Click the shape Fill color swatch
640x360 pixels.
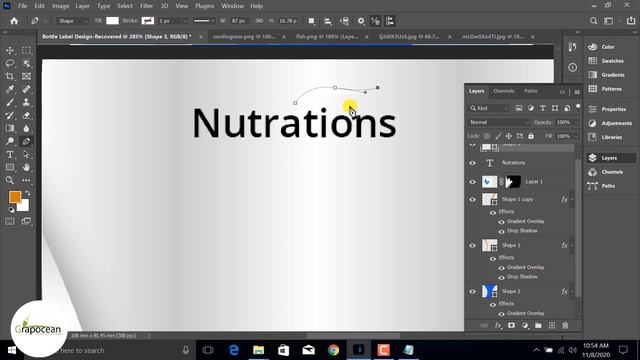tap(112, 21)
